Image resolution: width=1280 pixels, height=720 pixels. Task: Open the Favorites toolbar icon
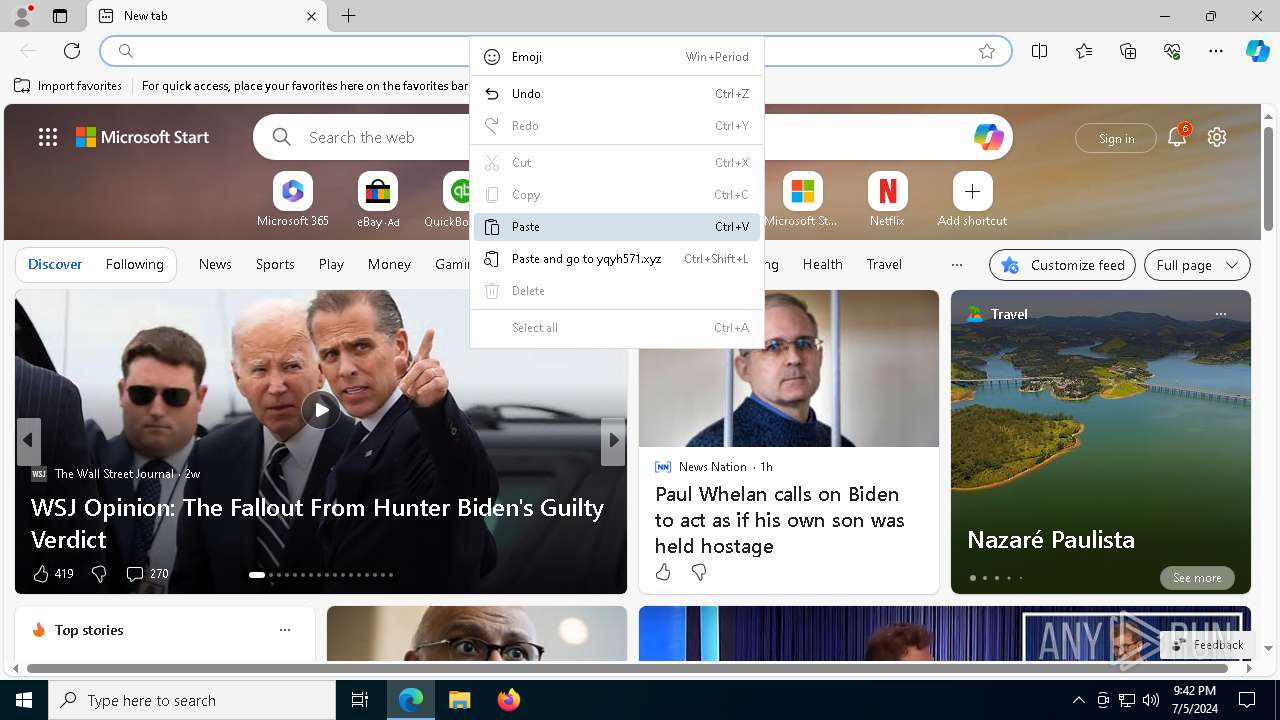1084,51
